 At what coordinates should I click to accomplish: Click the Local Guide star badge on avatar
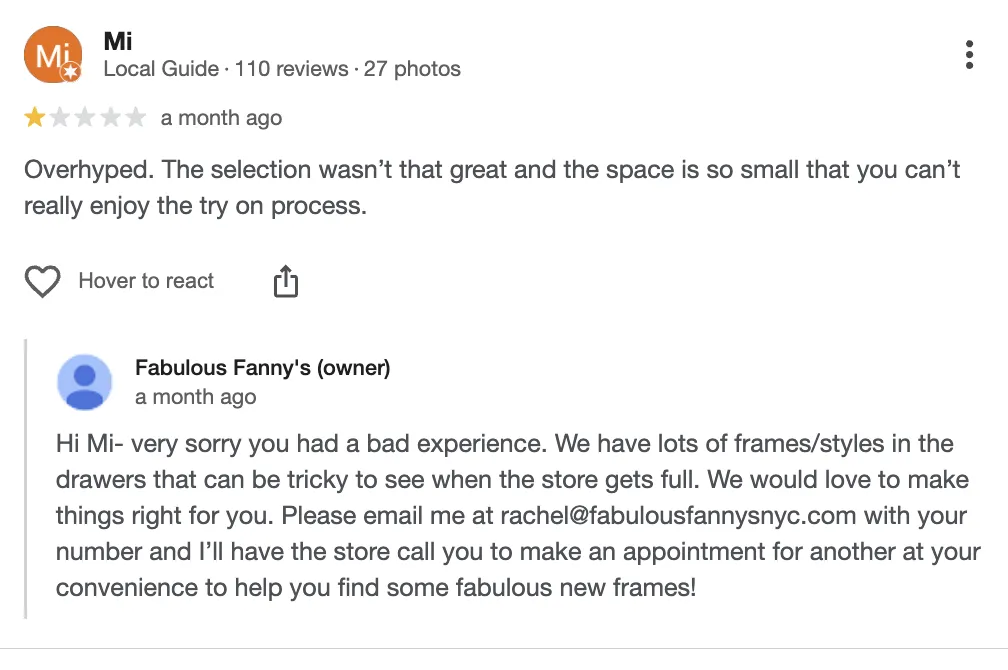(x=71, y=73)
